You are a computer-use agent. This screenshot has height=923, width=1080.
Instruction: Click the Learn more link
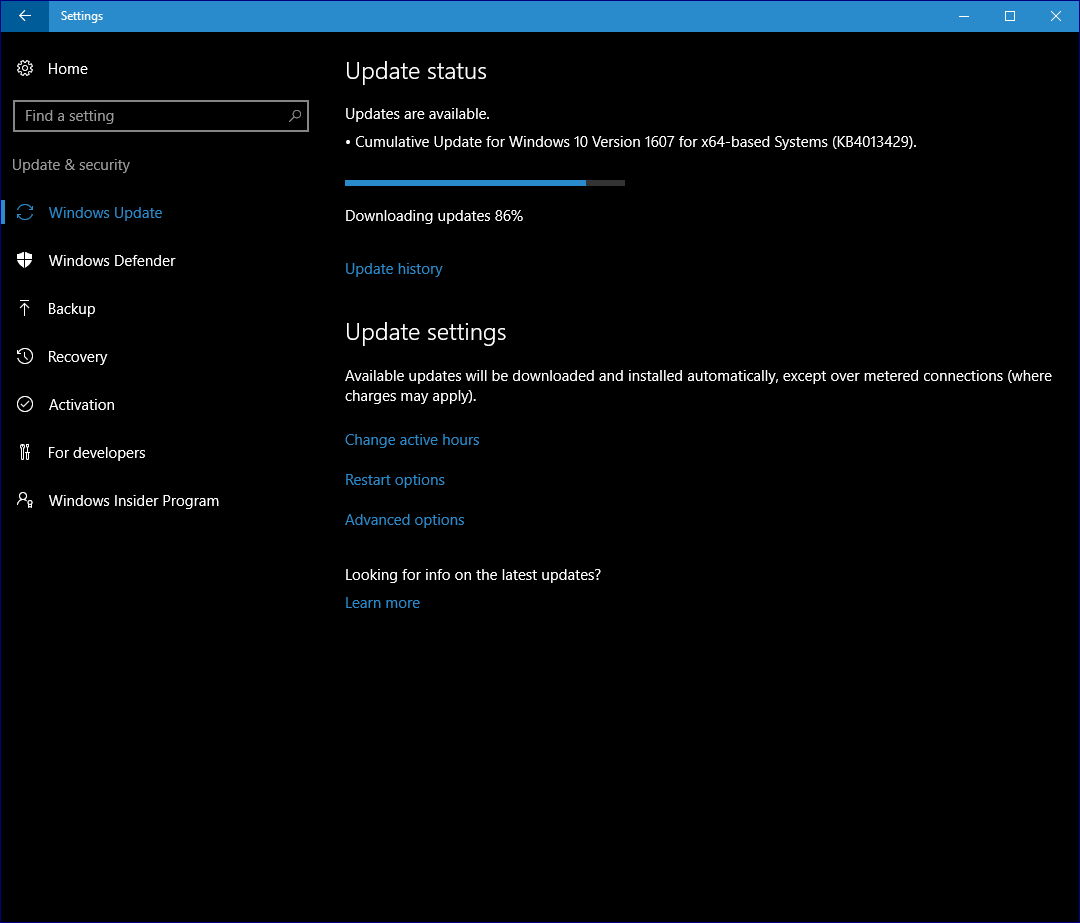point(382,603)
